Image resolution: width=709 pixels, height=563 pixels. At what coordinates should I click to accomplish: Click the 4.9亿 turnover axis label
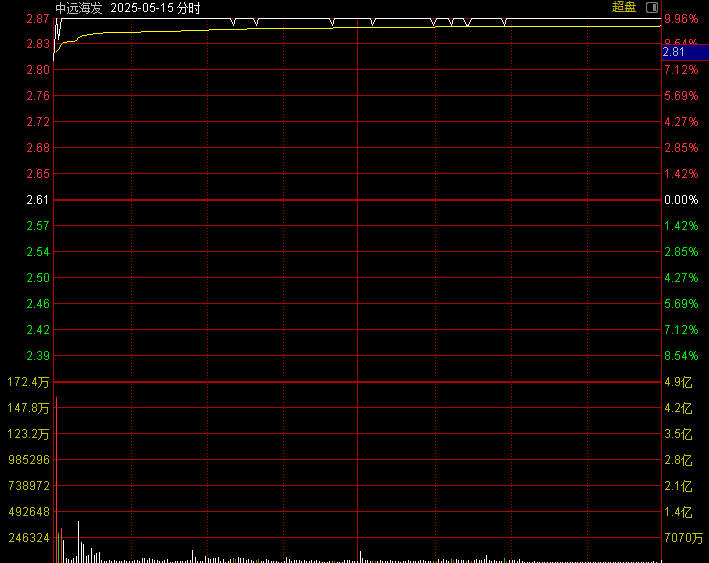(x=680, y=382)
